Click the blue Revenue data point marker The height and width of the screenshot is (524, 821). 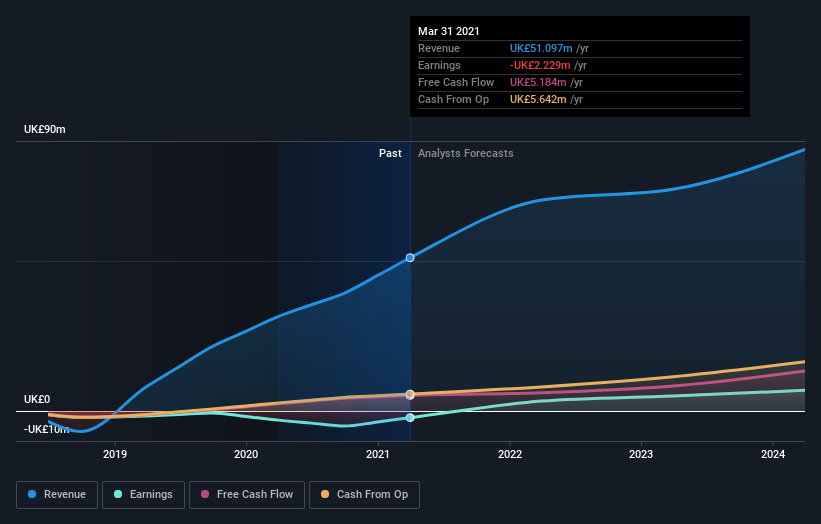(410, 258)
